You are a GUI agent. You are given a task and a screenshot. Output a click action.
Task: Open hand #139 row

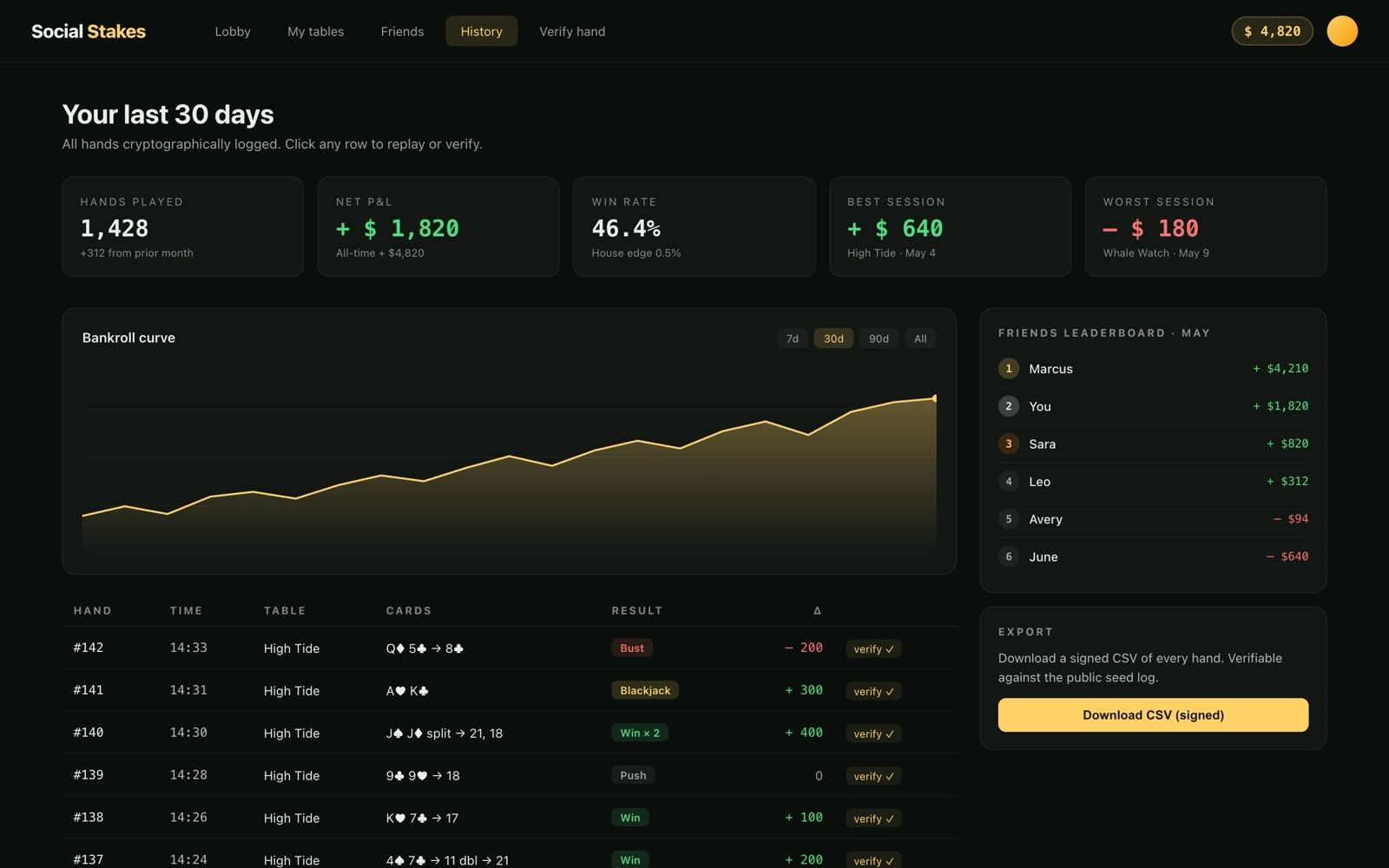[509, 776]
